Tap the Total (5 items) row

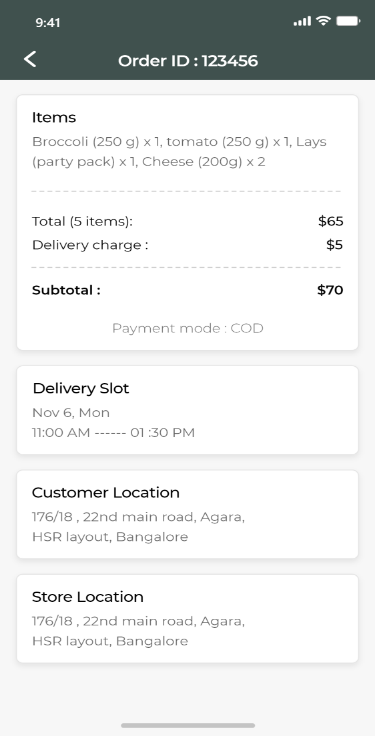188,221
